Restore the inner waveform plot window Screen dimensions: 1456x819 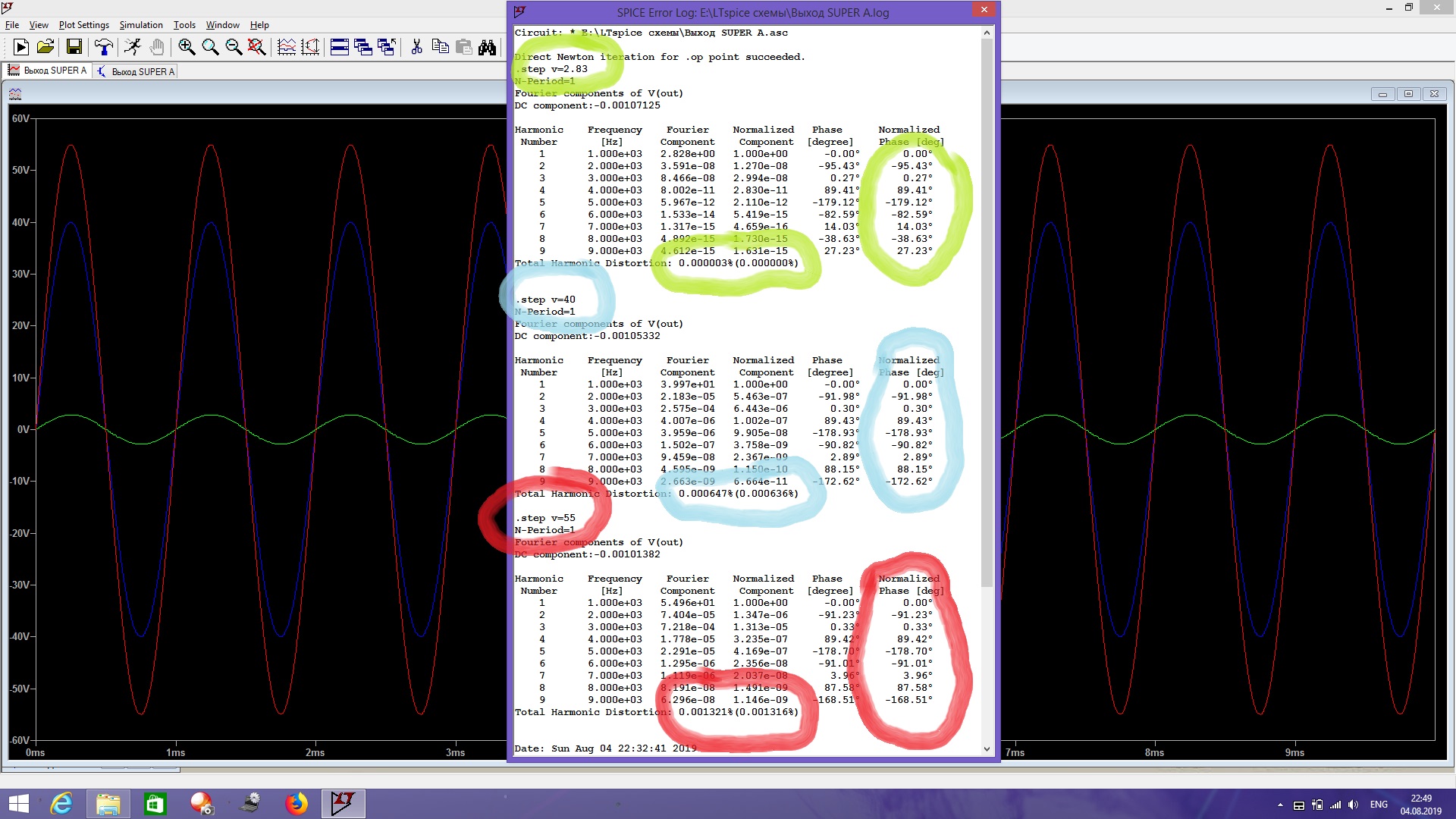pos(1408,94)
